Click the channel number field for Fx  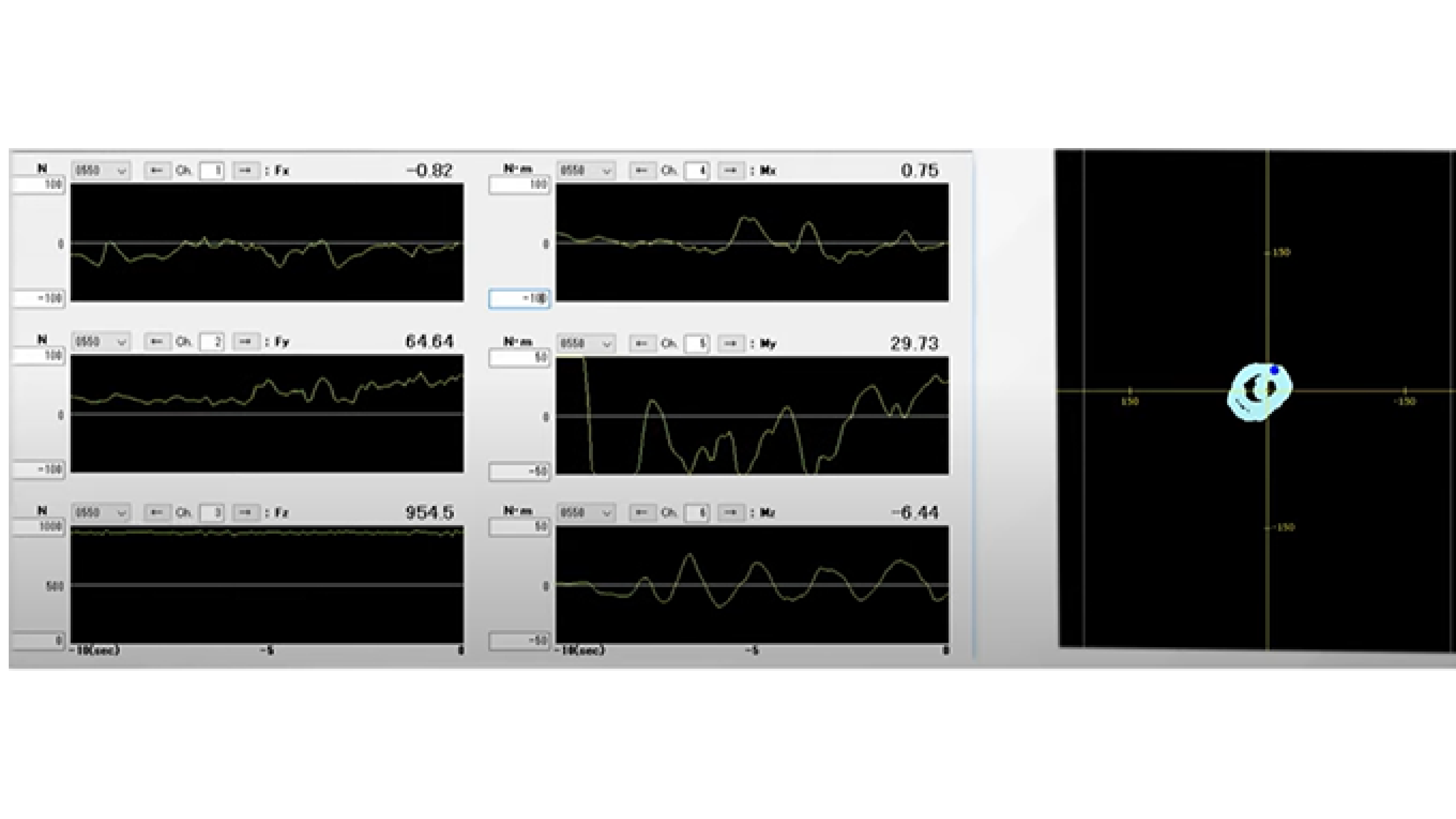click(x=212, y=170)
